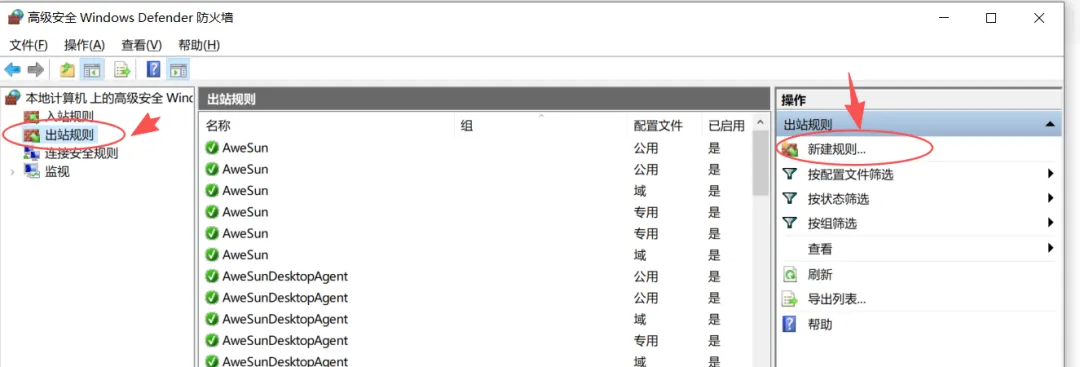1080x367 pixels.
Task: Click 刷新 in the actions pane
Action: coord(820,275)
